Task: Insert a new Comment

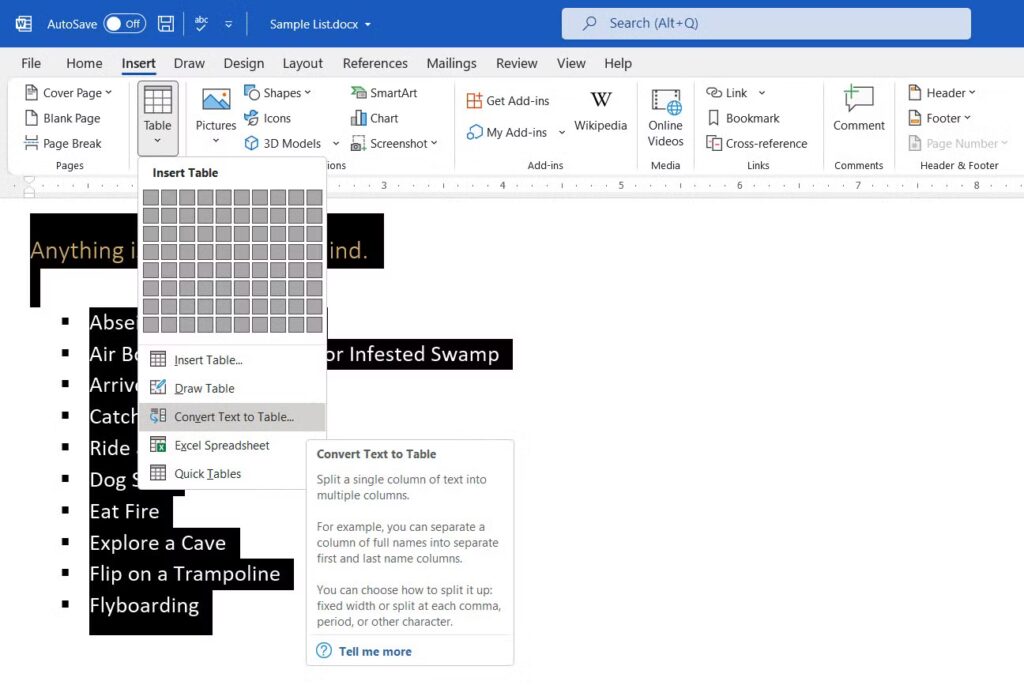Action: (858, 110)
